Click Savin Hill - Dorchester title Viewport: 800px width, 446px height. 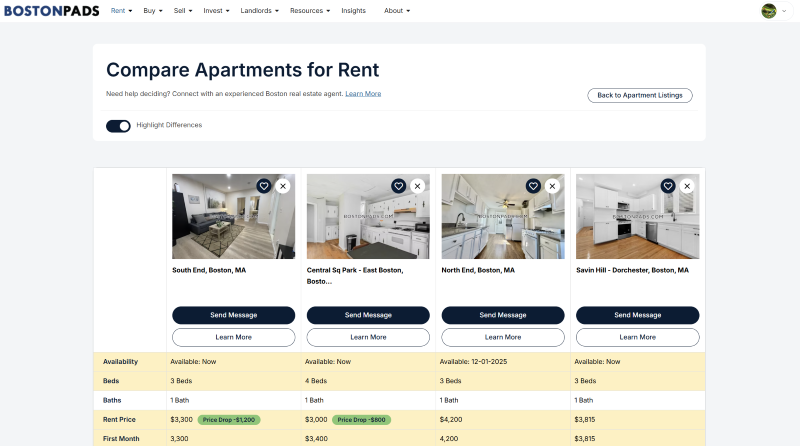(x=632, y=270)
